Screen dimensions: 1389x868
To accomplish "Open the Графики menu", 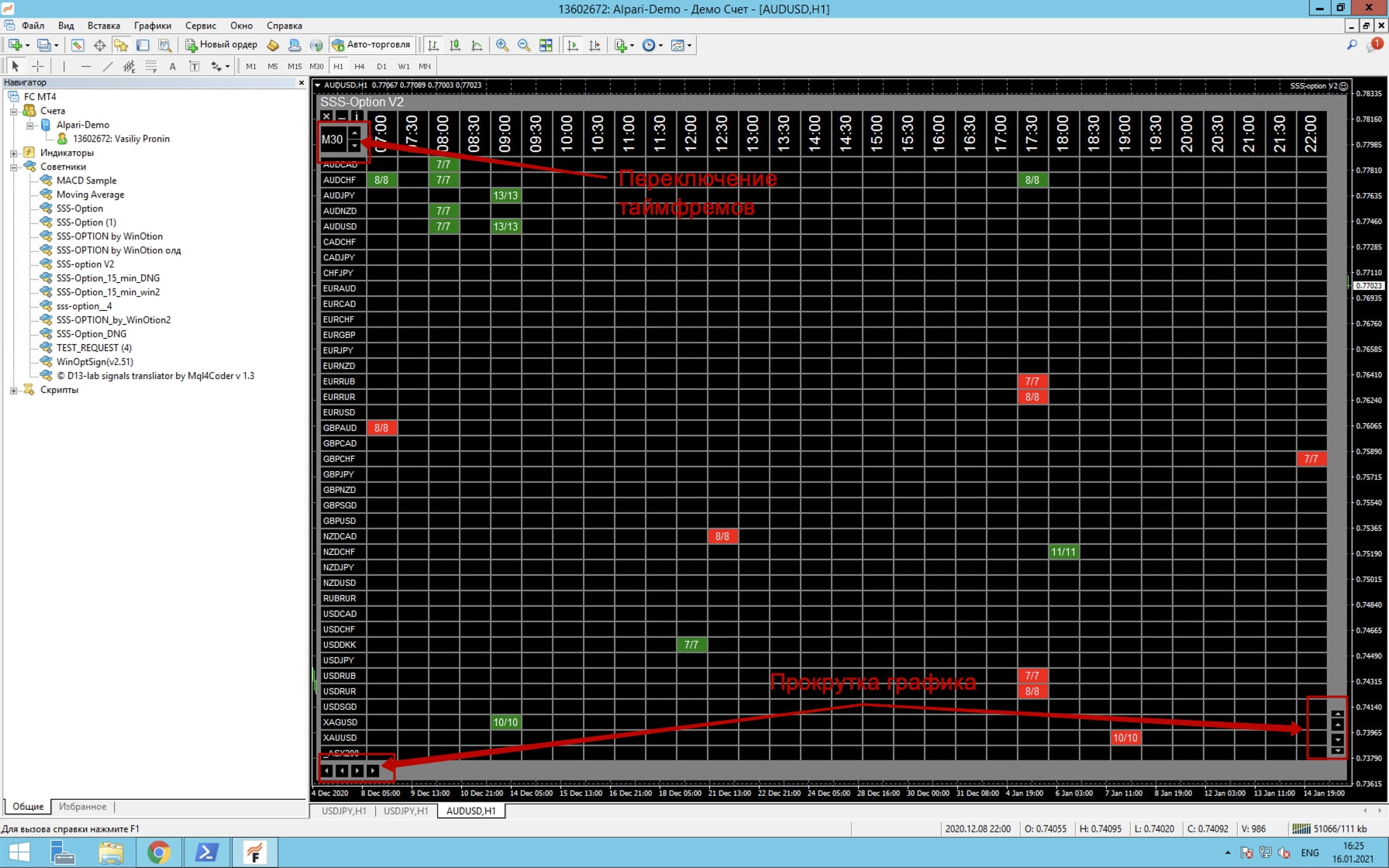I will [x=152, y=26].
